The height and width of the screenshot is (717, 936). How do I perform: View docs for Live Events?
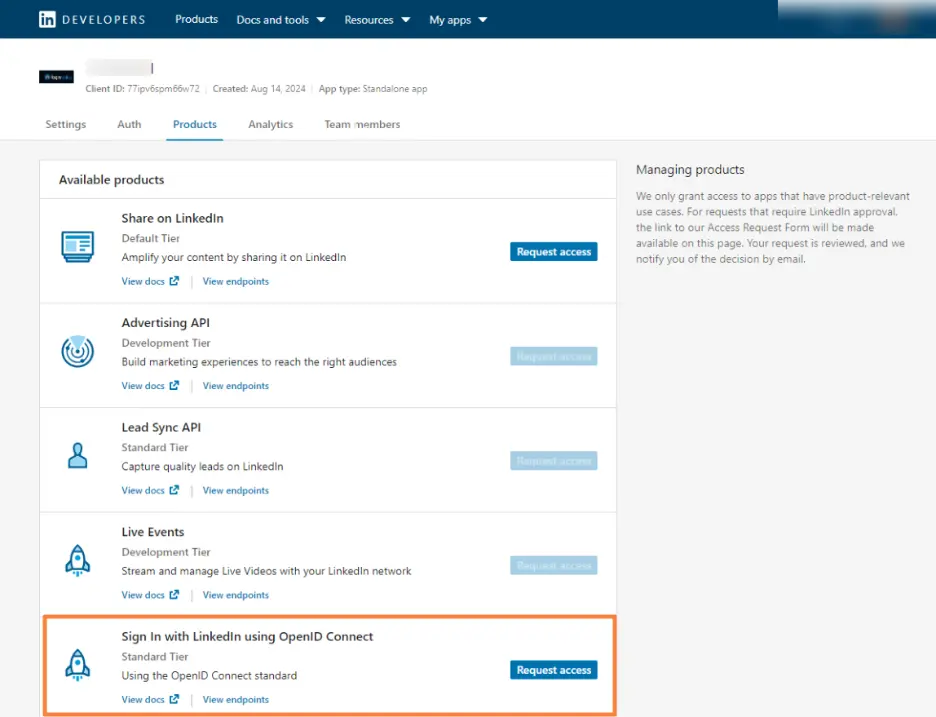tap(150, 595)
